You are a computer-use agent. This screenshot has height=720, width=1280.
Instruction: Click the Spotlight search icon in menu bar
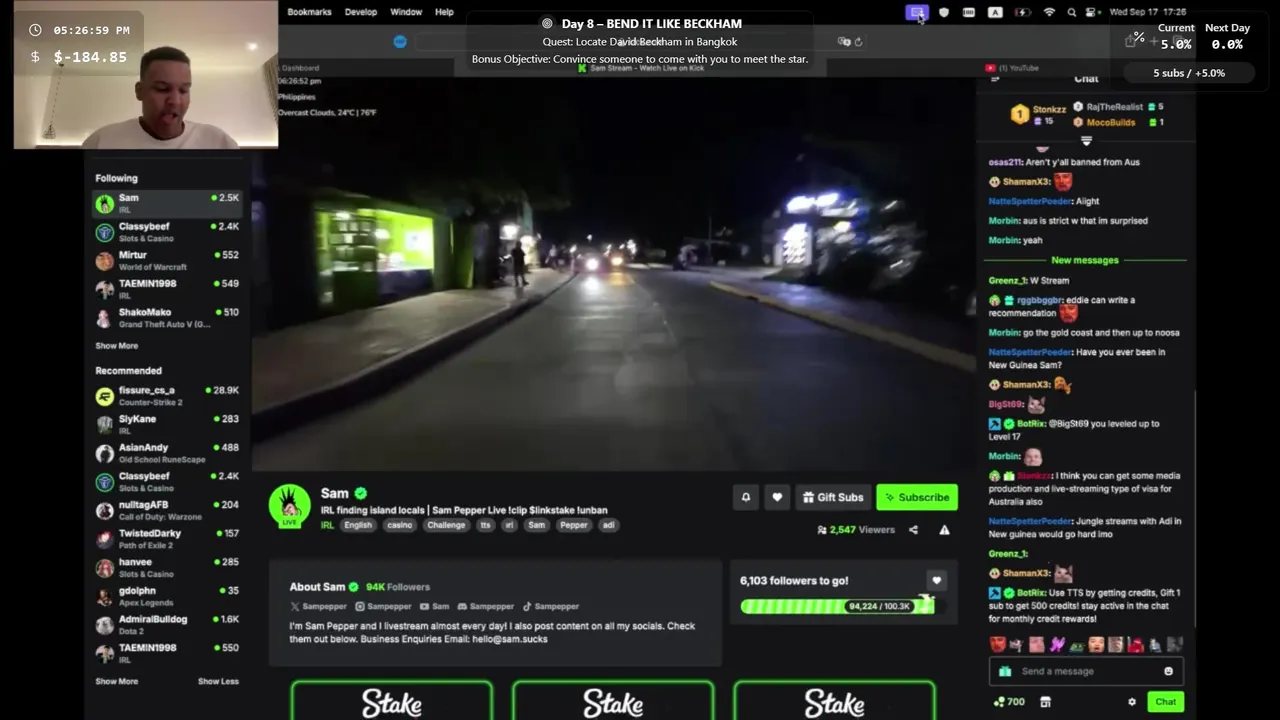point(1072,12)
